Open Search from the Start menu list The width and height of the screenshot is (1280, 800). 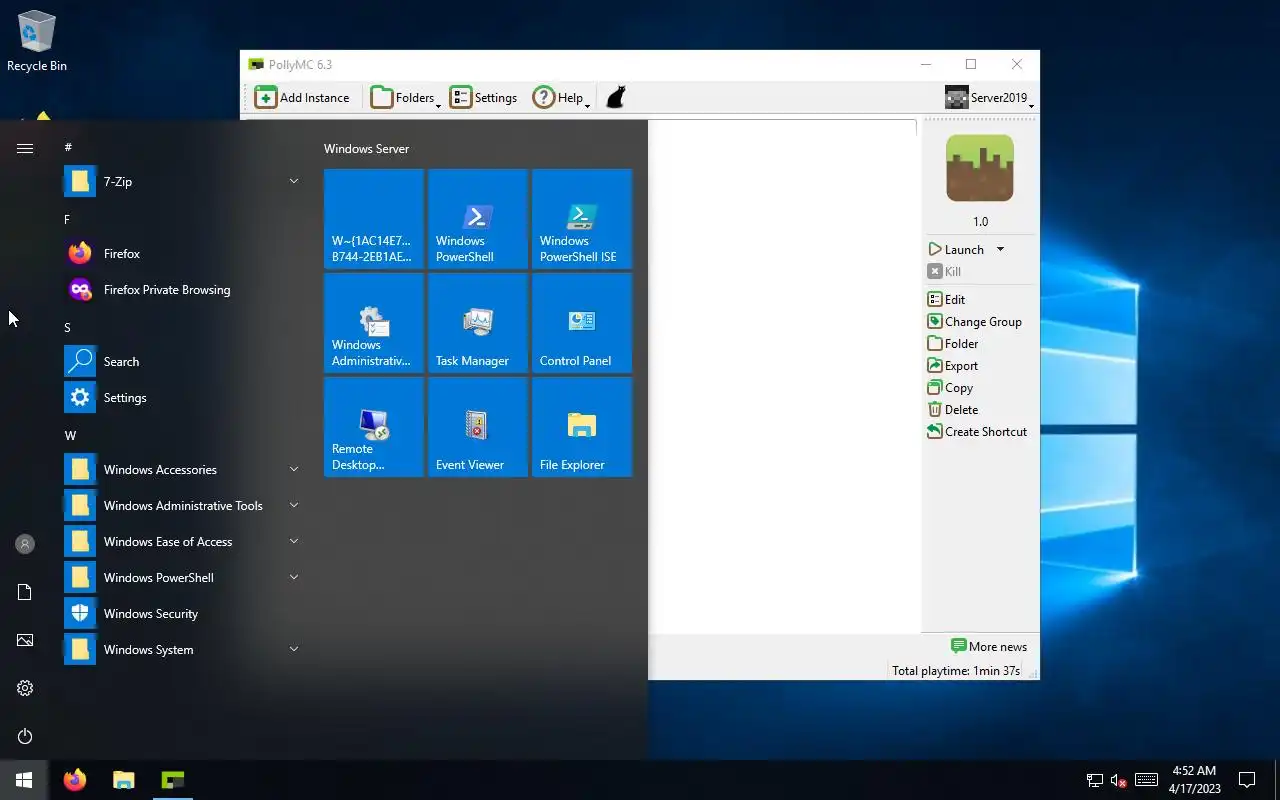pyautogui.click(x=184, y=361)
